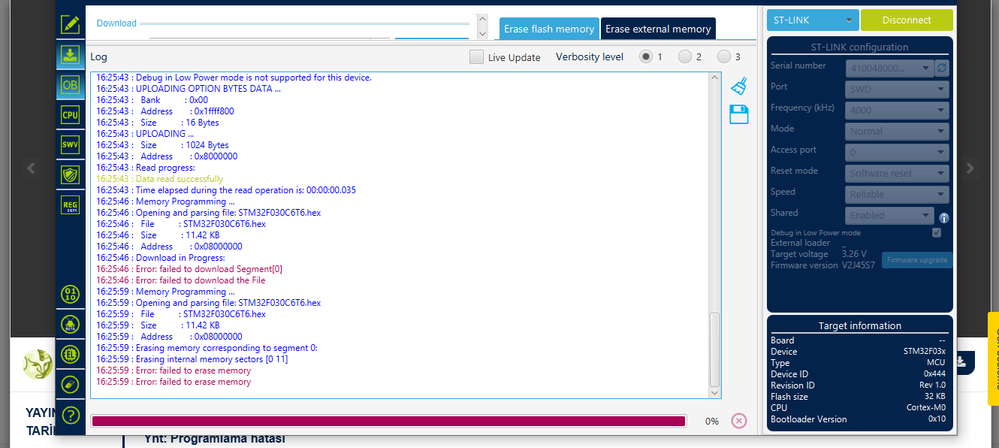
Task: Open the Frequency (kHz) dropdown
Action: 897,110
